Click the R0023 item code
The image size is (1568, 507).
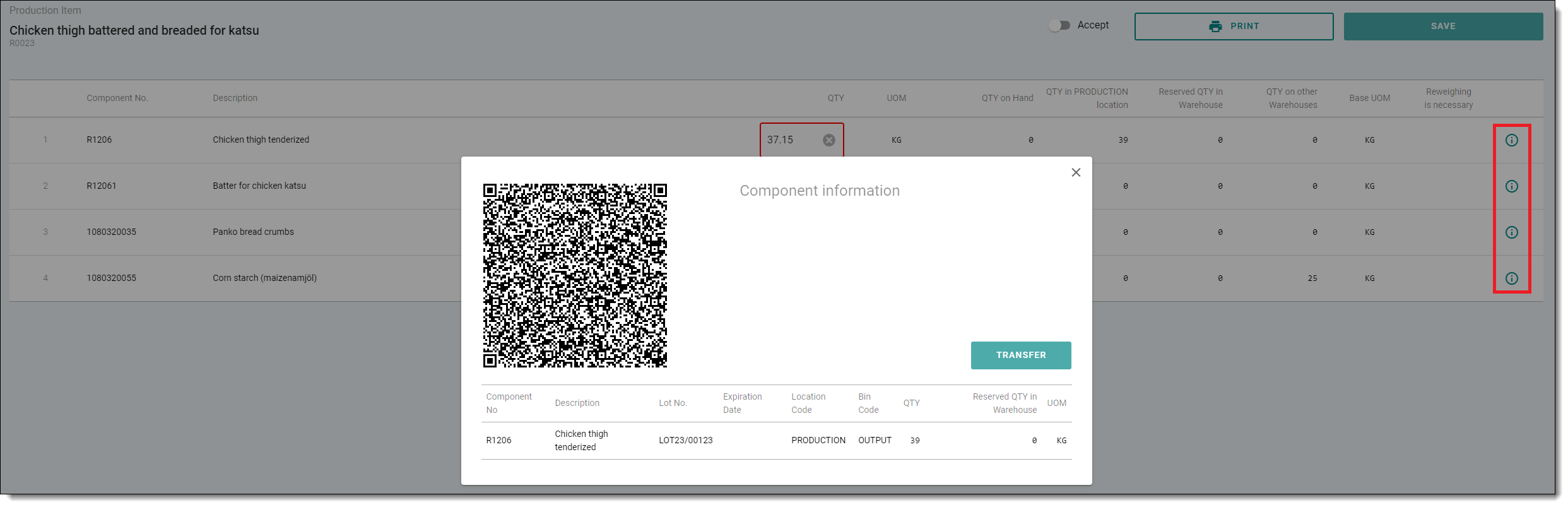pyautogui.click(x=22, y=44)
